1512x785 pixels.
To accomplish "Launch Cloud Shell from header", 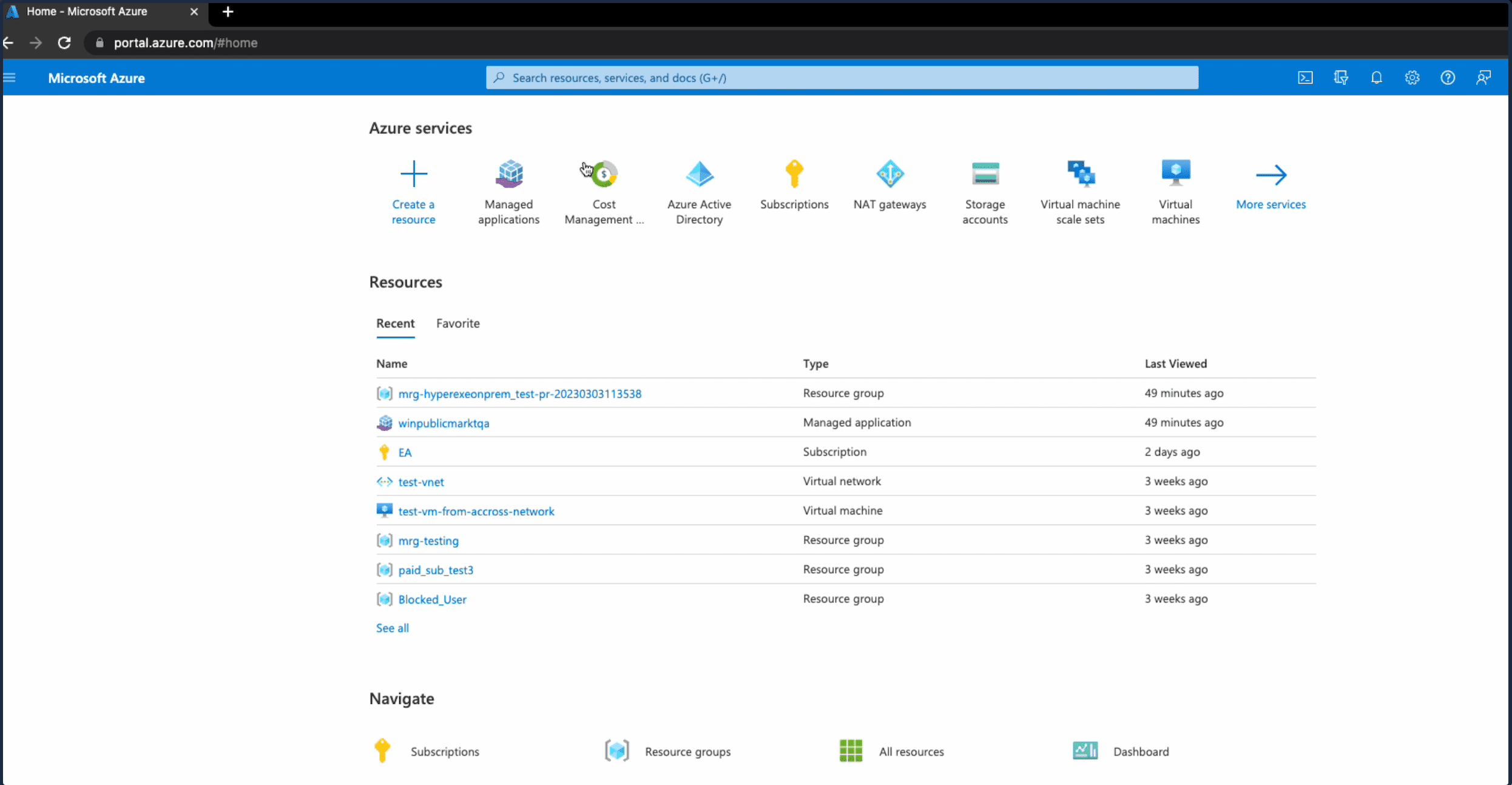I will click(1305, 78).
